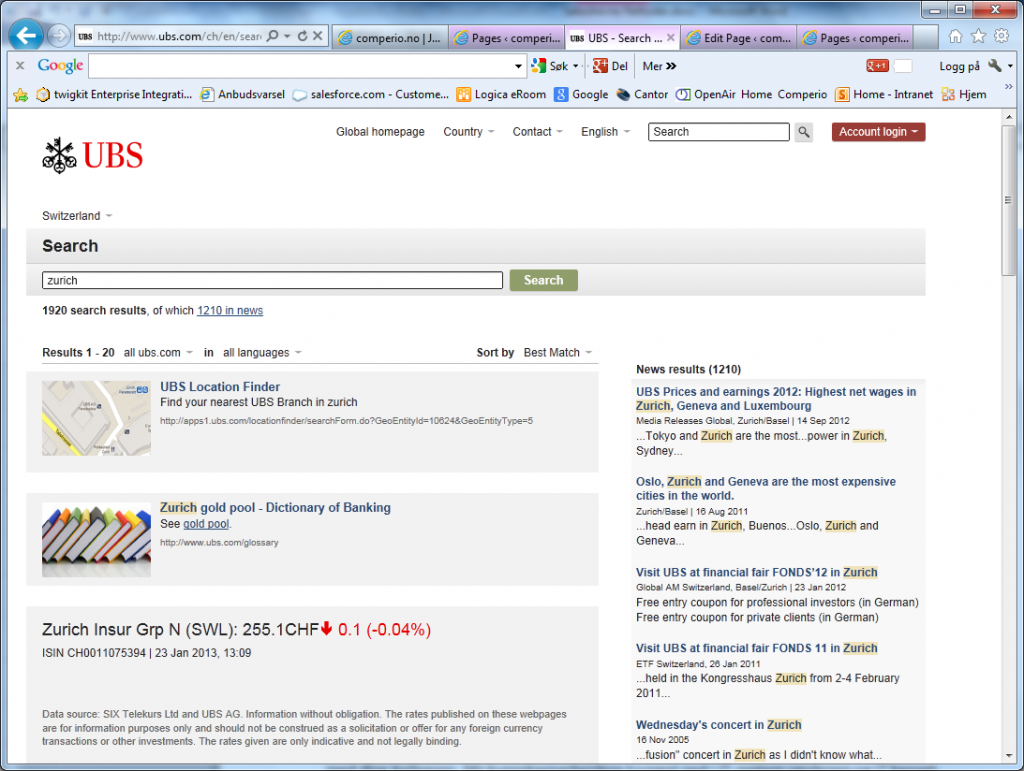This screenshot has height=771, width=1024.
Task: Expand the Switzerland region dropdown
Action: pos(77,216)
